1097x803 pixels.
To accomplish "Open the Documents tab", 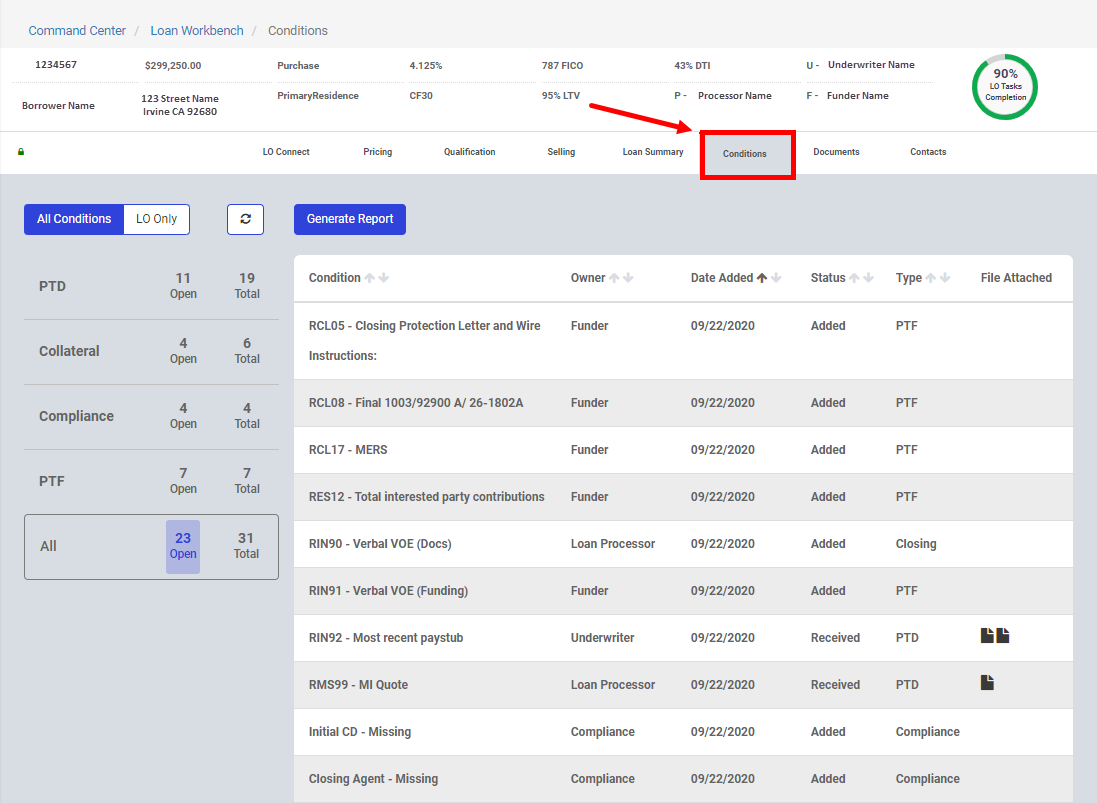I will coord(836,152).
